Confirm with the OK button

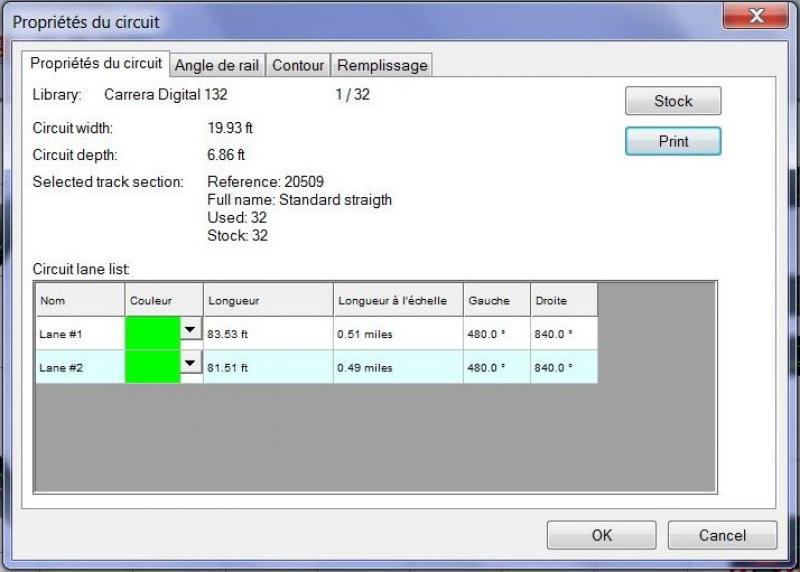click(601, 535)
